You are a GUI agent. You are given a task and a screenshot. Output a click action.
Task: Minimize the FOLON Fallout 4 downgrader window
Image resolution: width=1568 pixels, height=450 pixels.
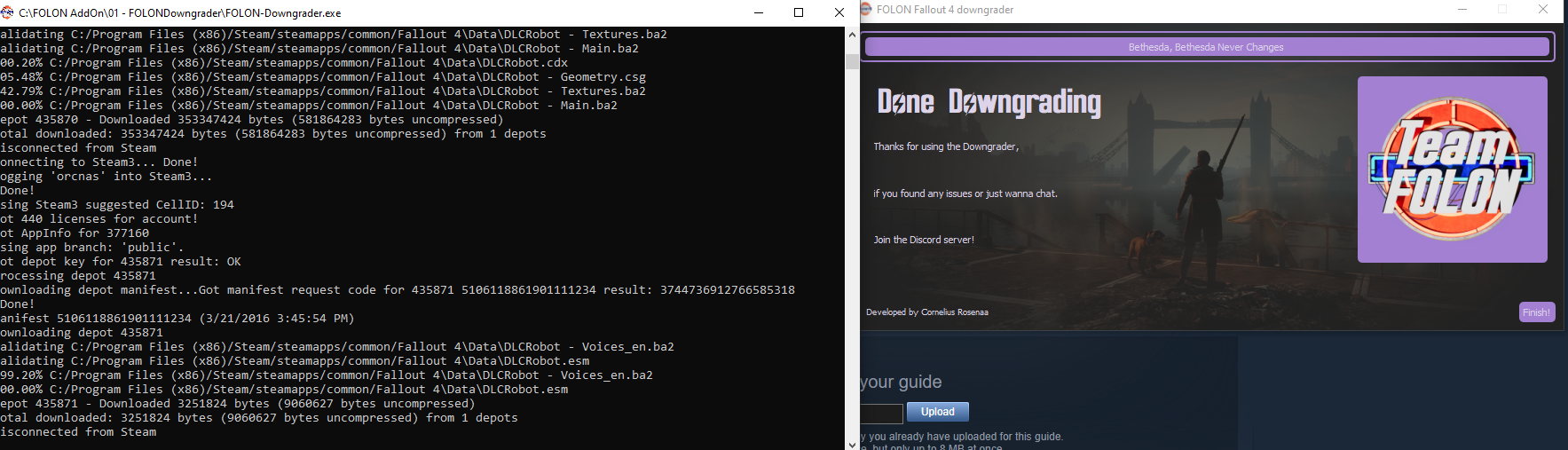(x=1463, y=9)
